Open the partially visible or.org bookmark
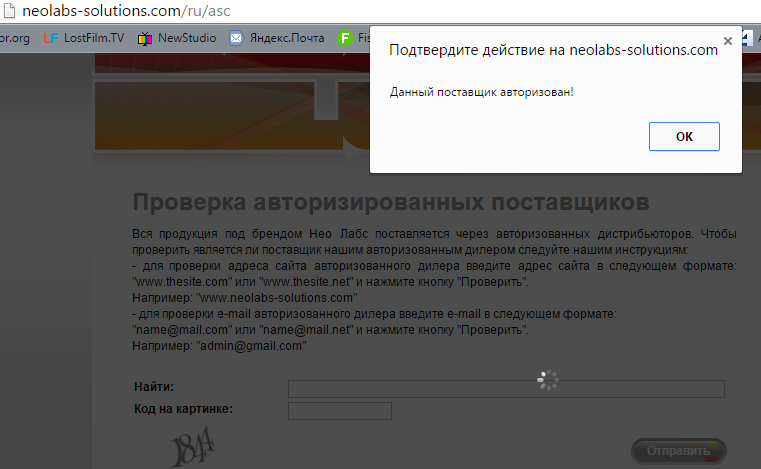 (x=15, y=39)
